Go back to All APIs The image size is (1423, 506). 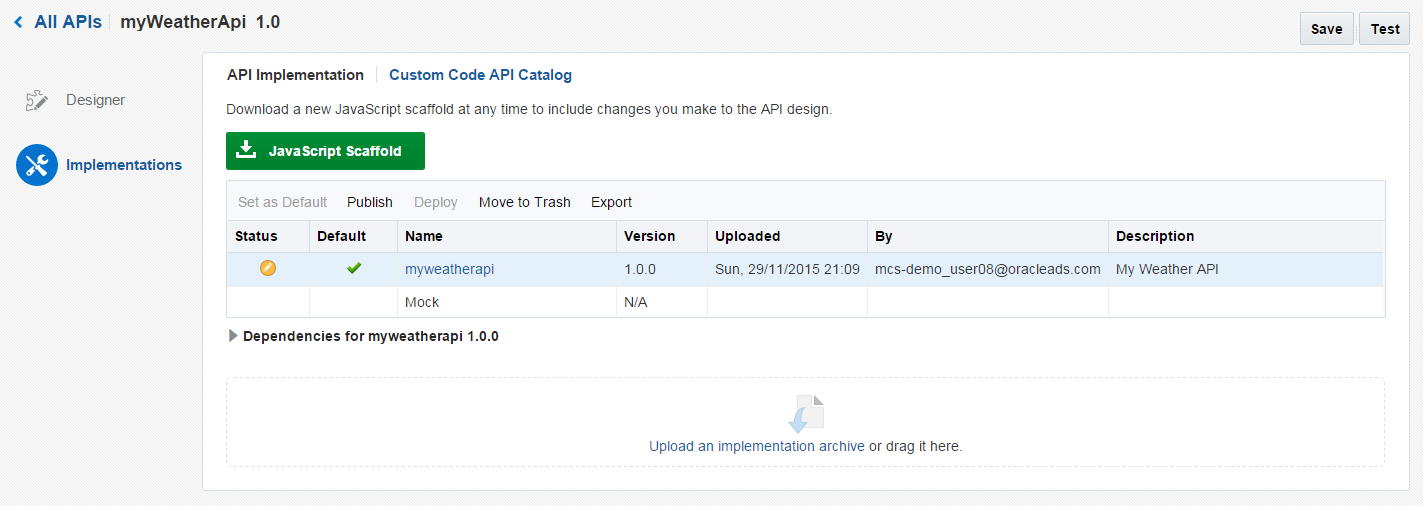point(67,22)
